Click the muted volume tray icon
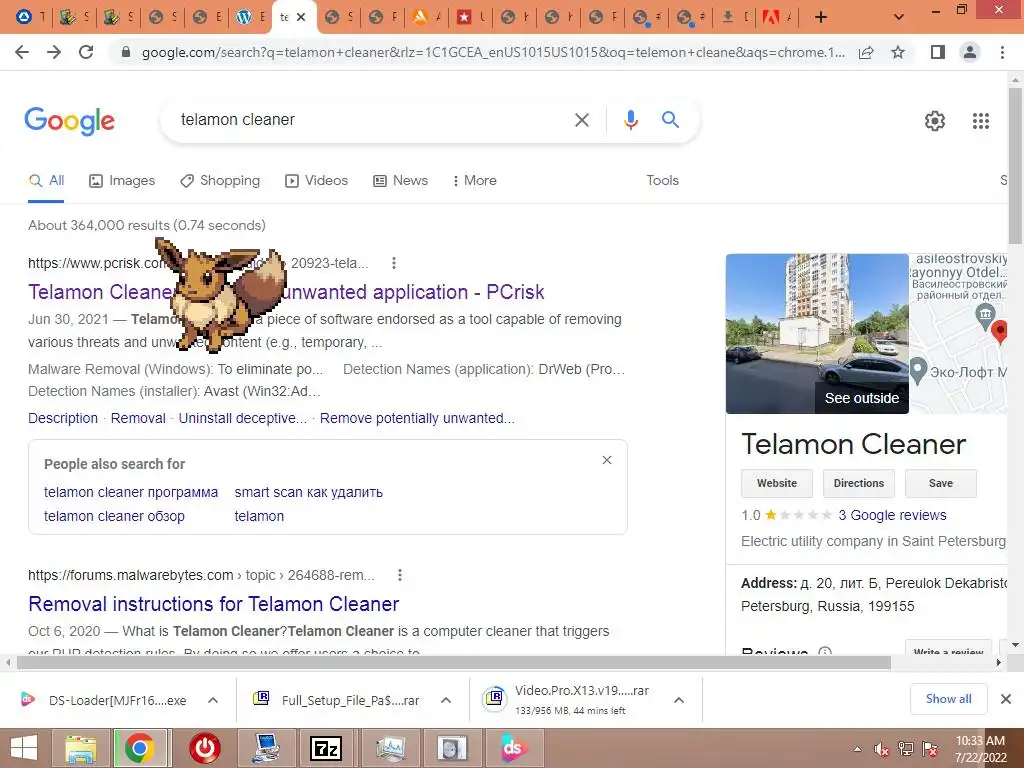This screenshot has height=768, width=1024. tap(882, 749)
